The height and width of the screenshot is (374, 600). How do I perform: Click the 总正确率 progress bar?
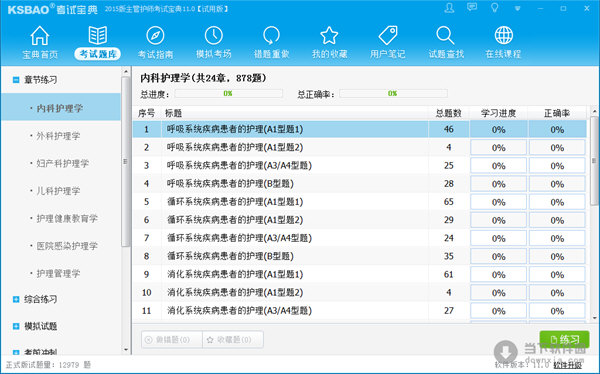(393, 93)
